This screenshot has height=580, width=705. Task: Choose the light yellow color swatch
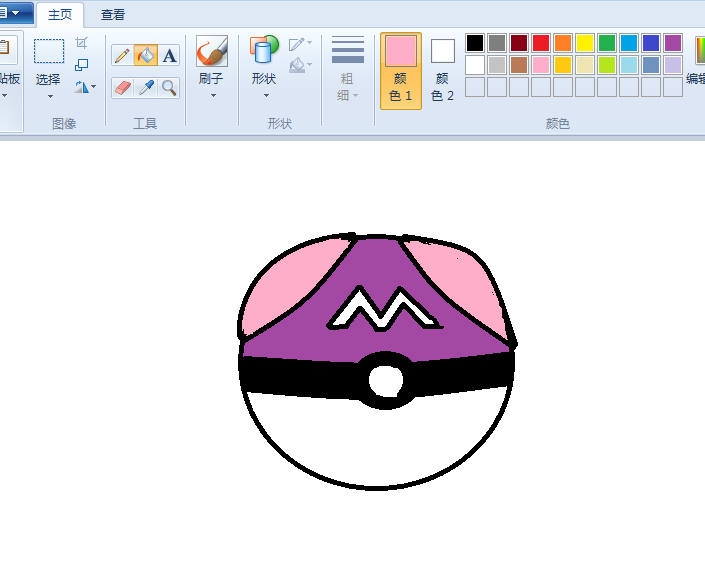click(x=585, y=65)
